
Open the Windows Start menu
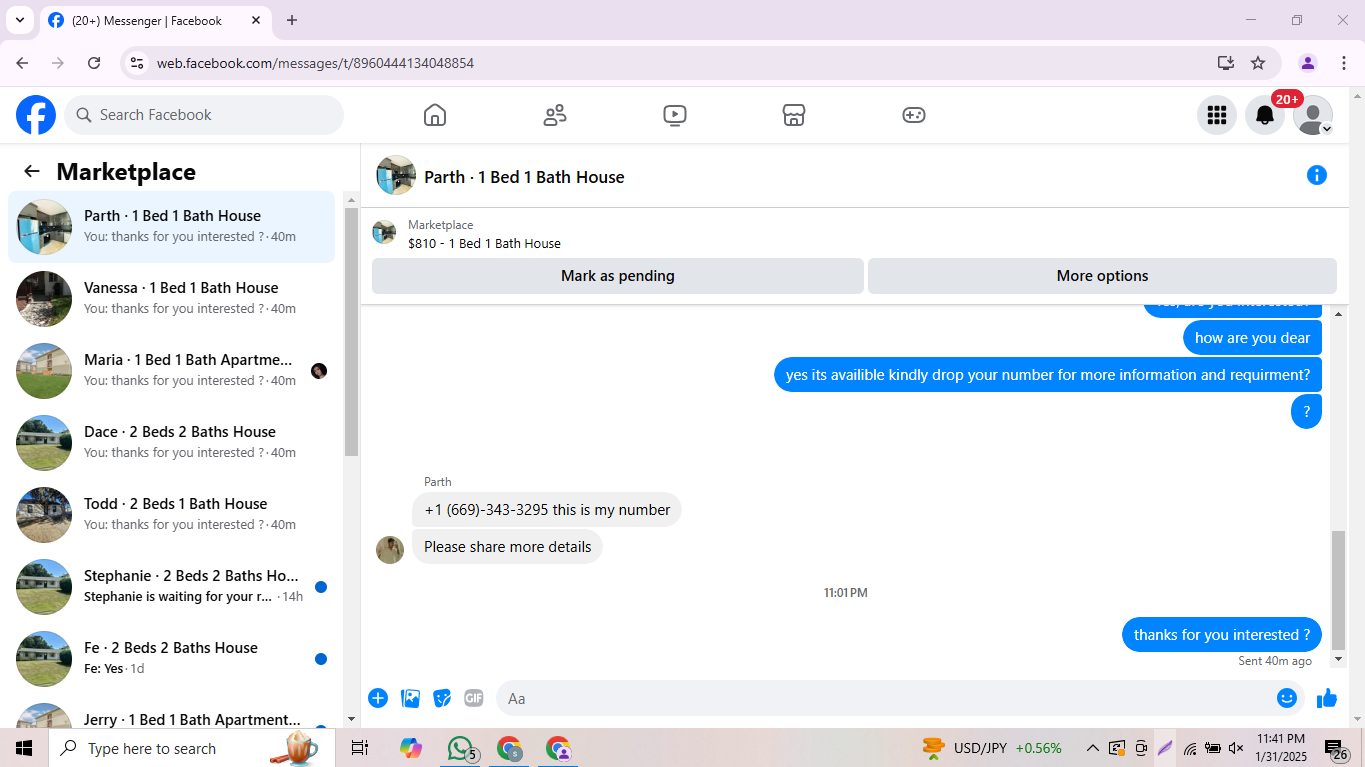click(x=24, y=748)
